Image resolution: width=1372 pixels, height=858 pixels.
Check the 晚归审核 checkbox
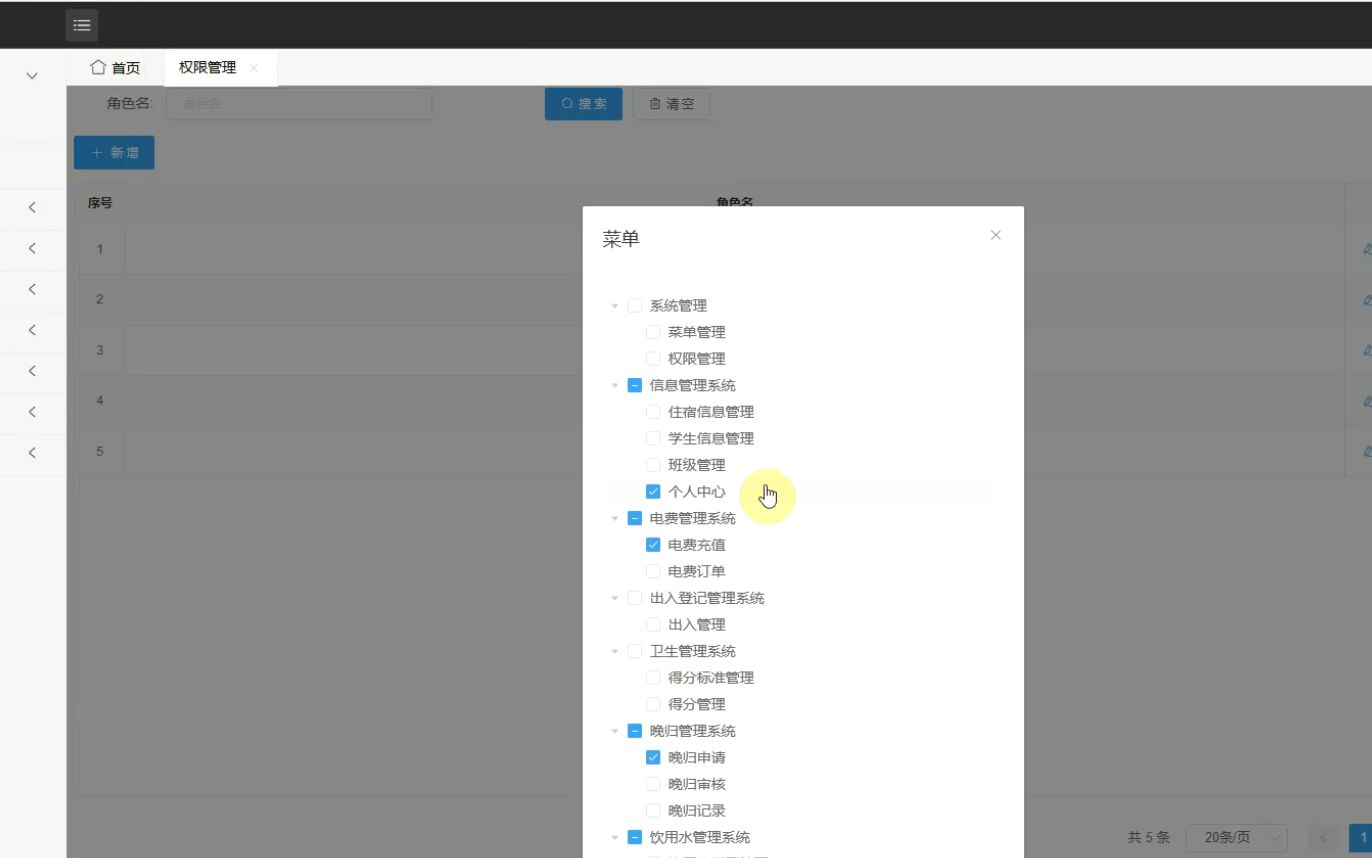click(653, 784)
